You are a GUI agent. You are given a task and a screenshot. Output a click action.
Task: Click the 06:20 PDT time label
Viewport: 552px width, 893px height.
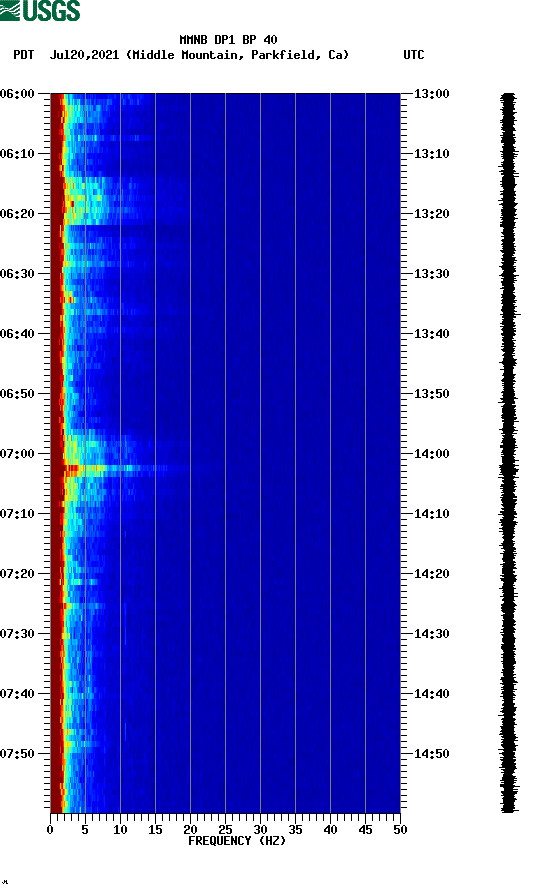[x=17, y=214]
